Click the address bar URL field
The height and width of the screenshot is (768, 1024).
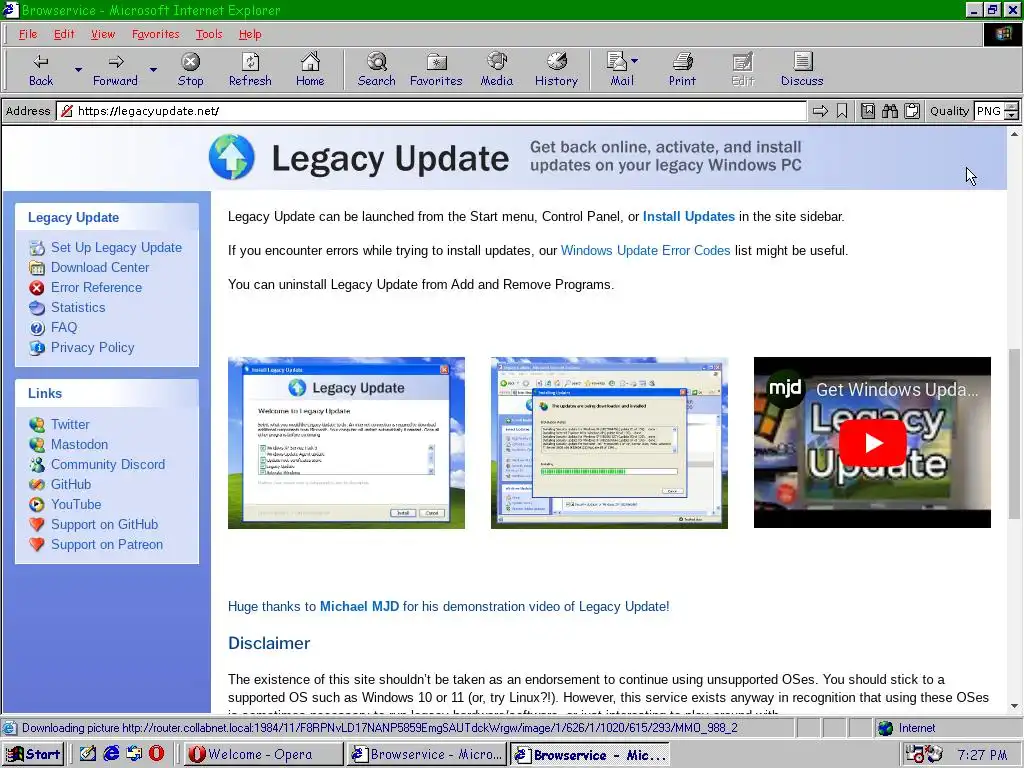431,111
